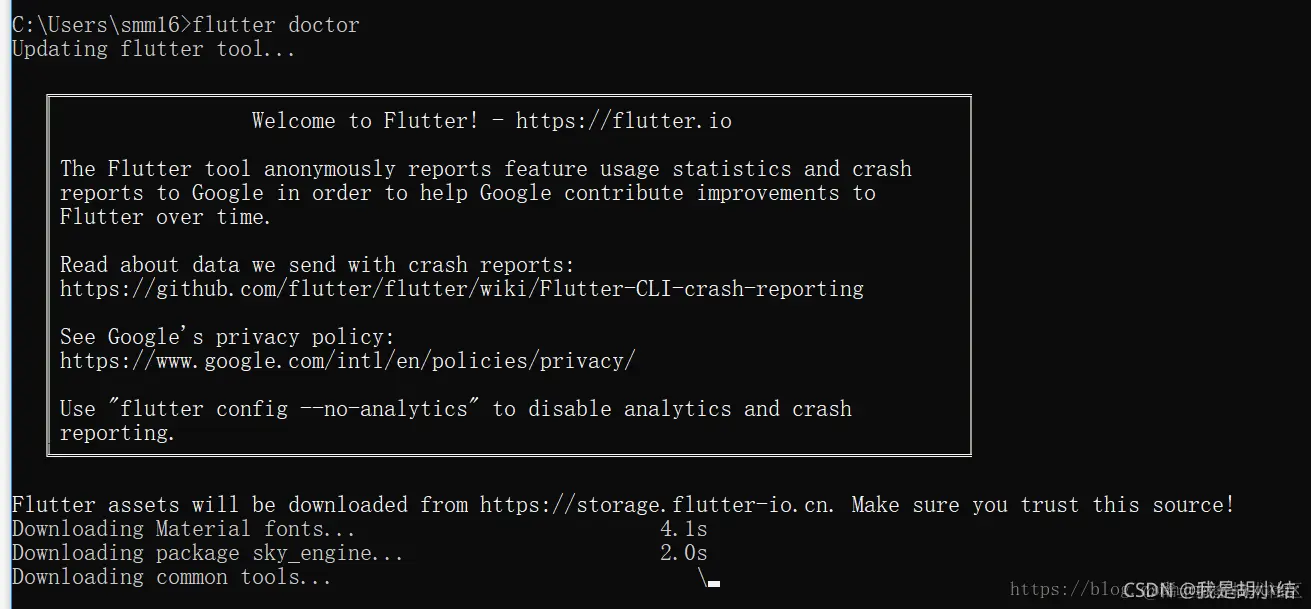Click the "Downloading common tools..." line
1311x609 pixels.
click(172, 577)
